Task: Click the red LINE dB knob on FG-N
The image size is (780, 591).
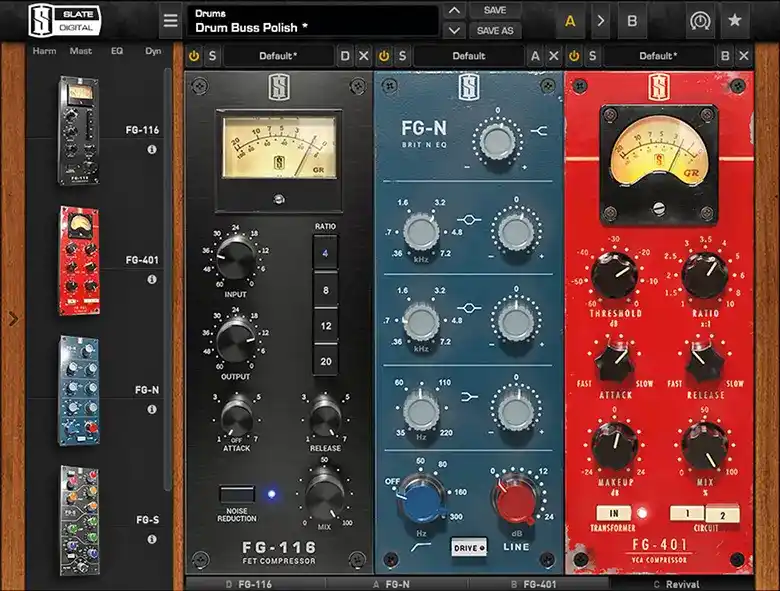Action: 515,498
